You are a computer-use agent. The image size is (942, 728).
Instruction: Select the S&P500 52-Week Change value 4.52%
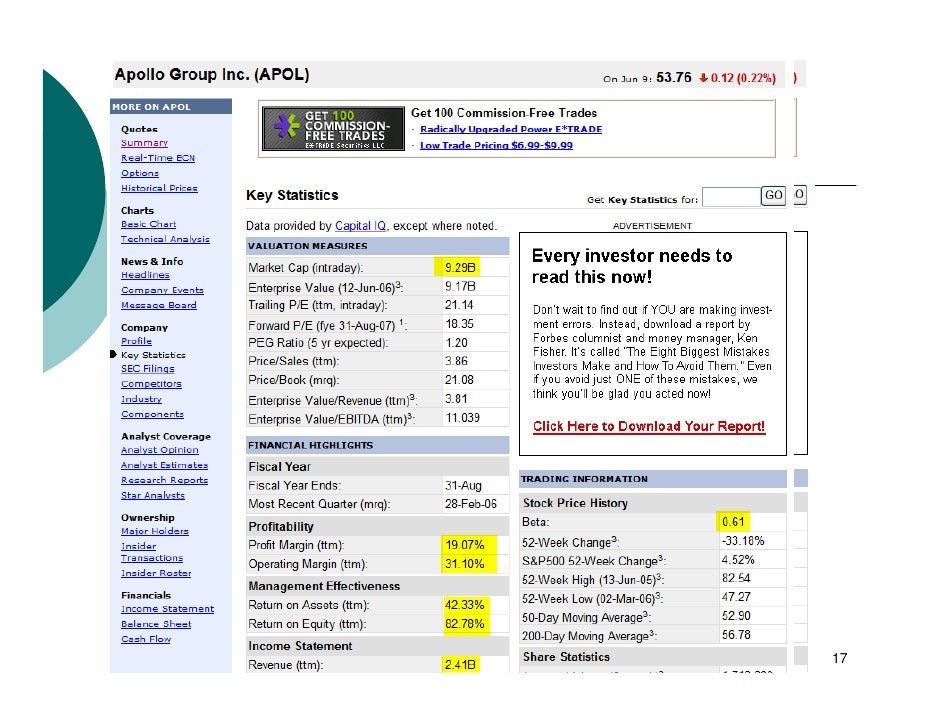738,560
